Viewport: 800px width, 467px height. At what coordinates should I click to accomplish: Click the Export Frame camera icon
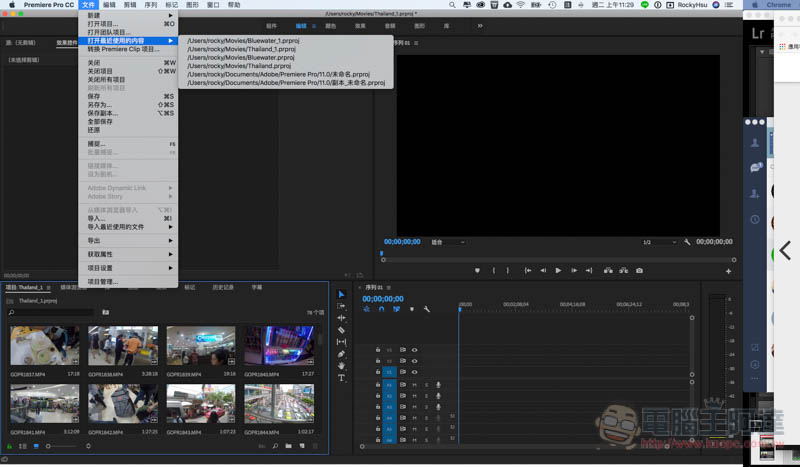(639, 271)
